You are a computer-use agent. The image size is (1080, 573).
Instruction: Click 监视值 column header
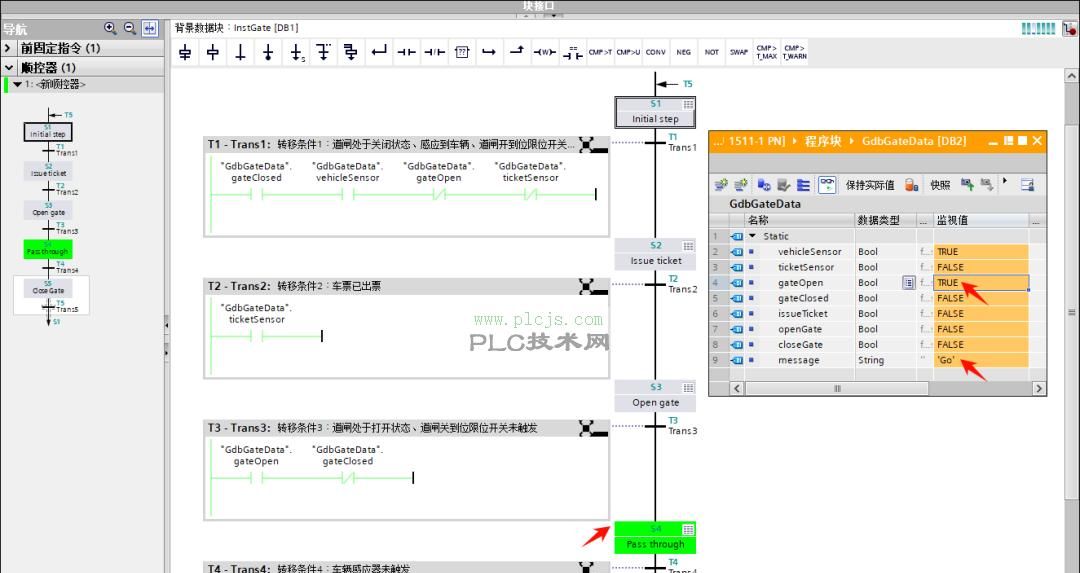click(x=982, y=220)
